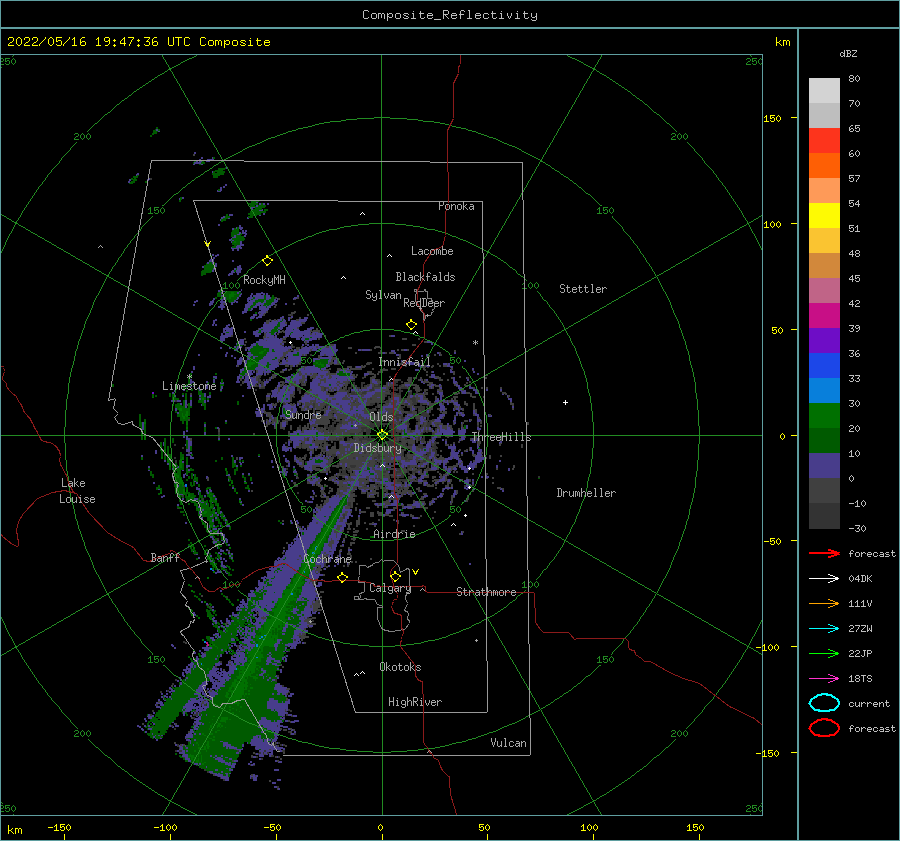Screen dimensions: 900x841
Task: Select the dark orange 60 dBZ swatch
Action: (824, 165)
